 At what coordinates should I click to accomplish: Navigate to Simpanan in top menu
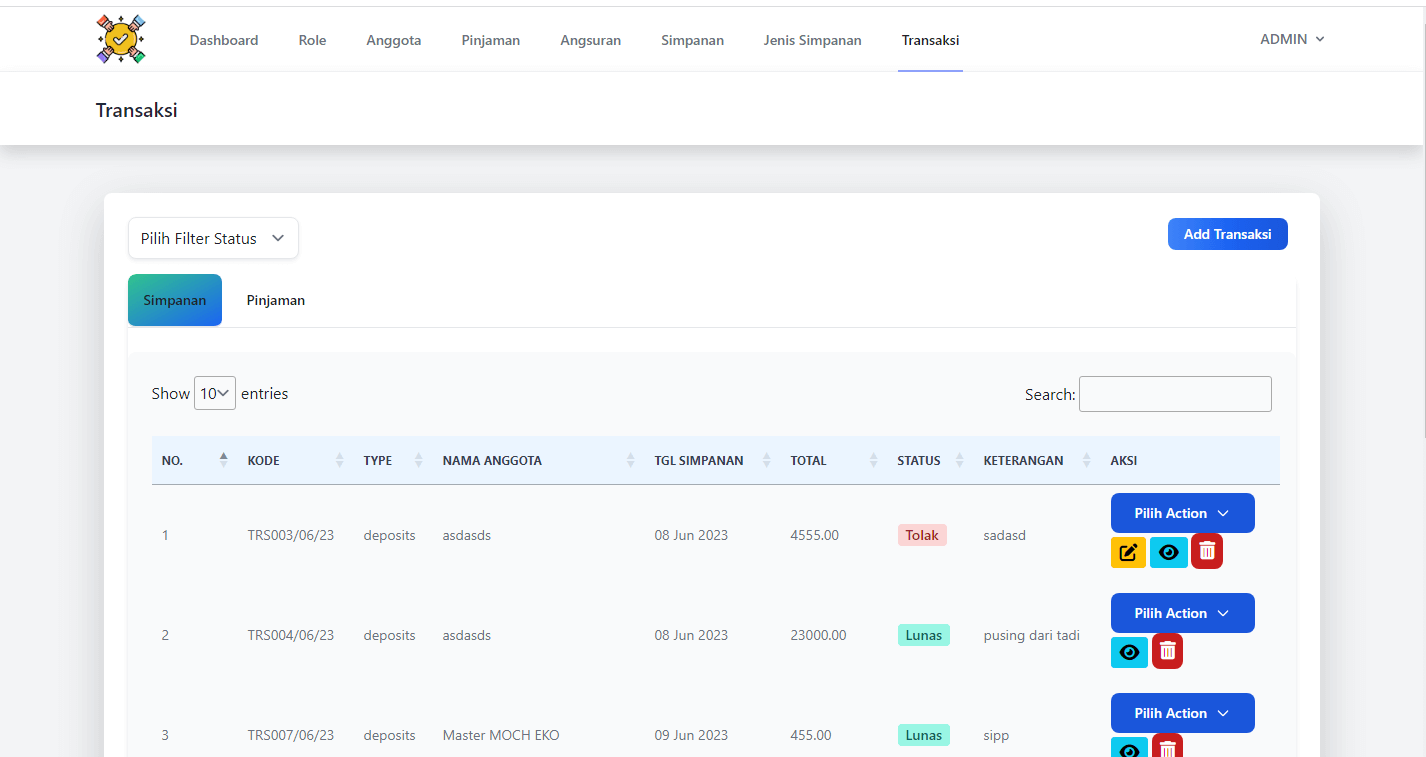tap(692, 40)
